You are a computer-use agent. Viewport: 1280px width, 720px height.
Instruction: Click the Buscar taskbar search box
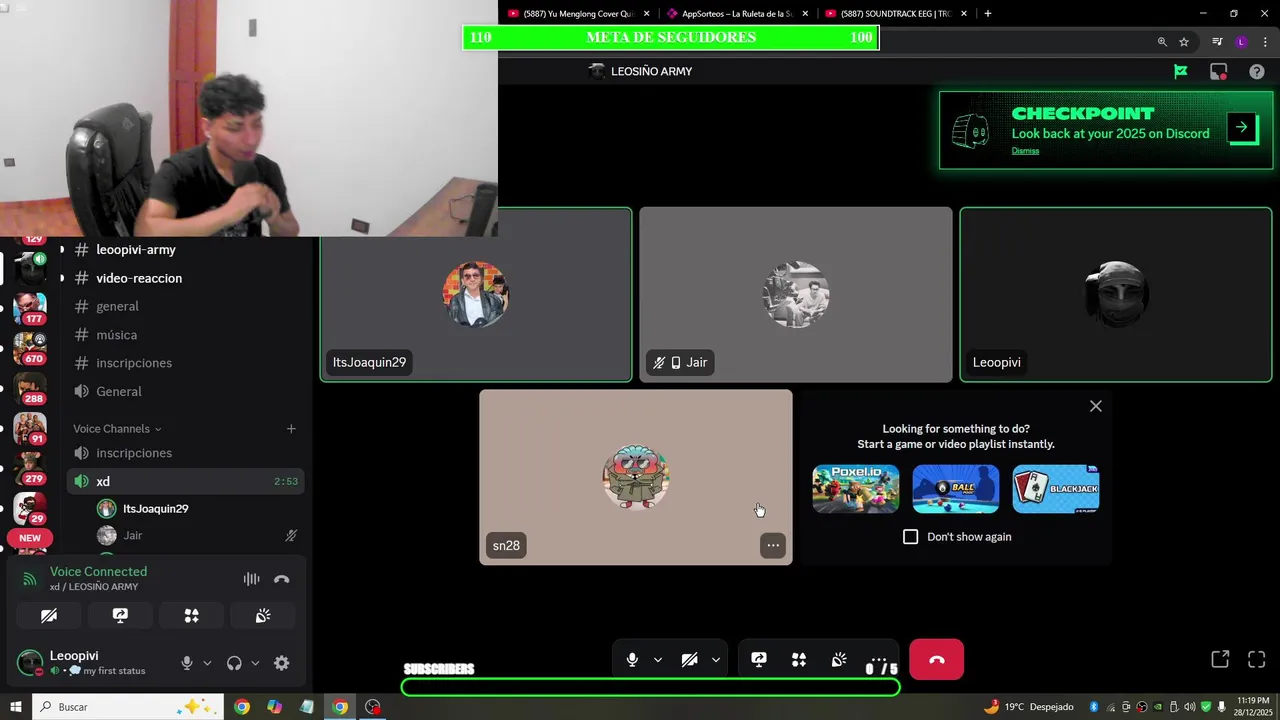[130, 707]
